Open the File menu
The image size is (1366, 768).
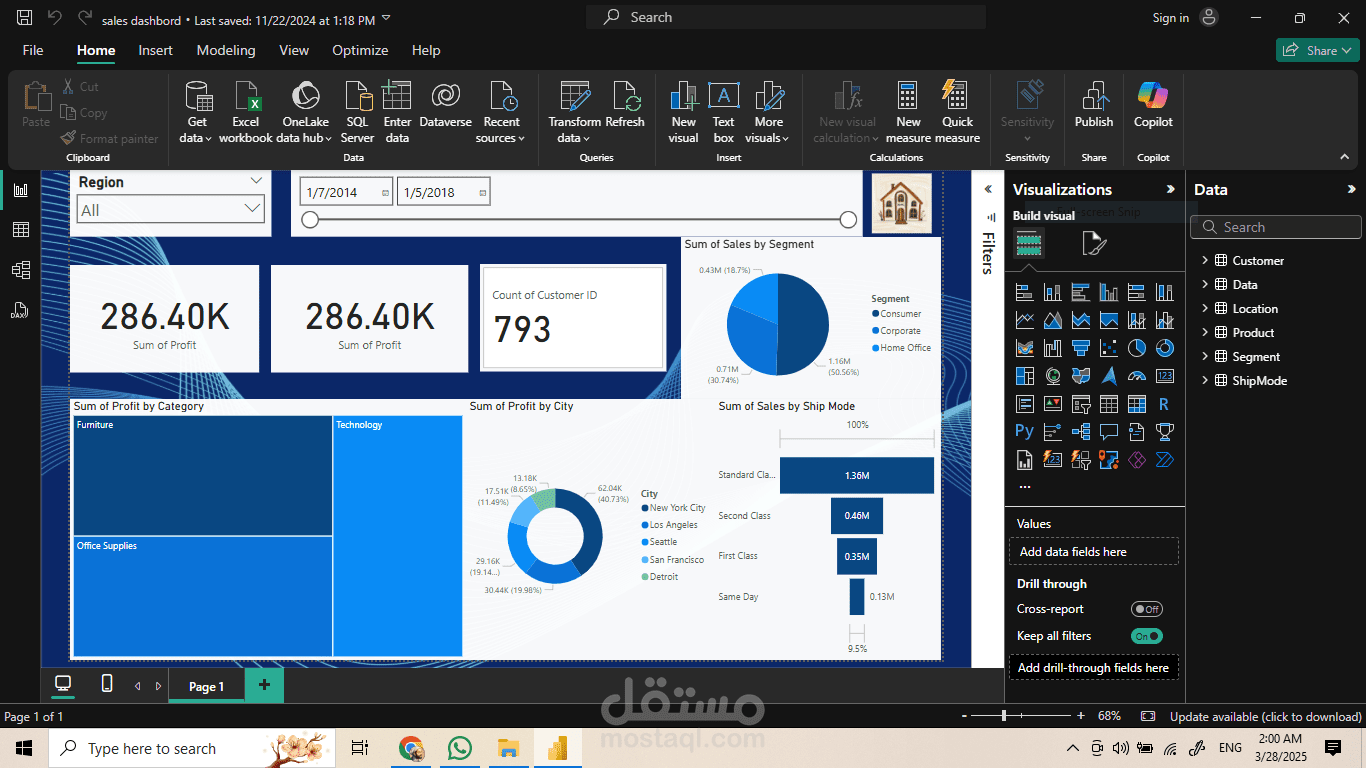pos(33,50)
